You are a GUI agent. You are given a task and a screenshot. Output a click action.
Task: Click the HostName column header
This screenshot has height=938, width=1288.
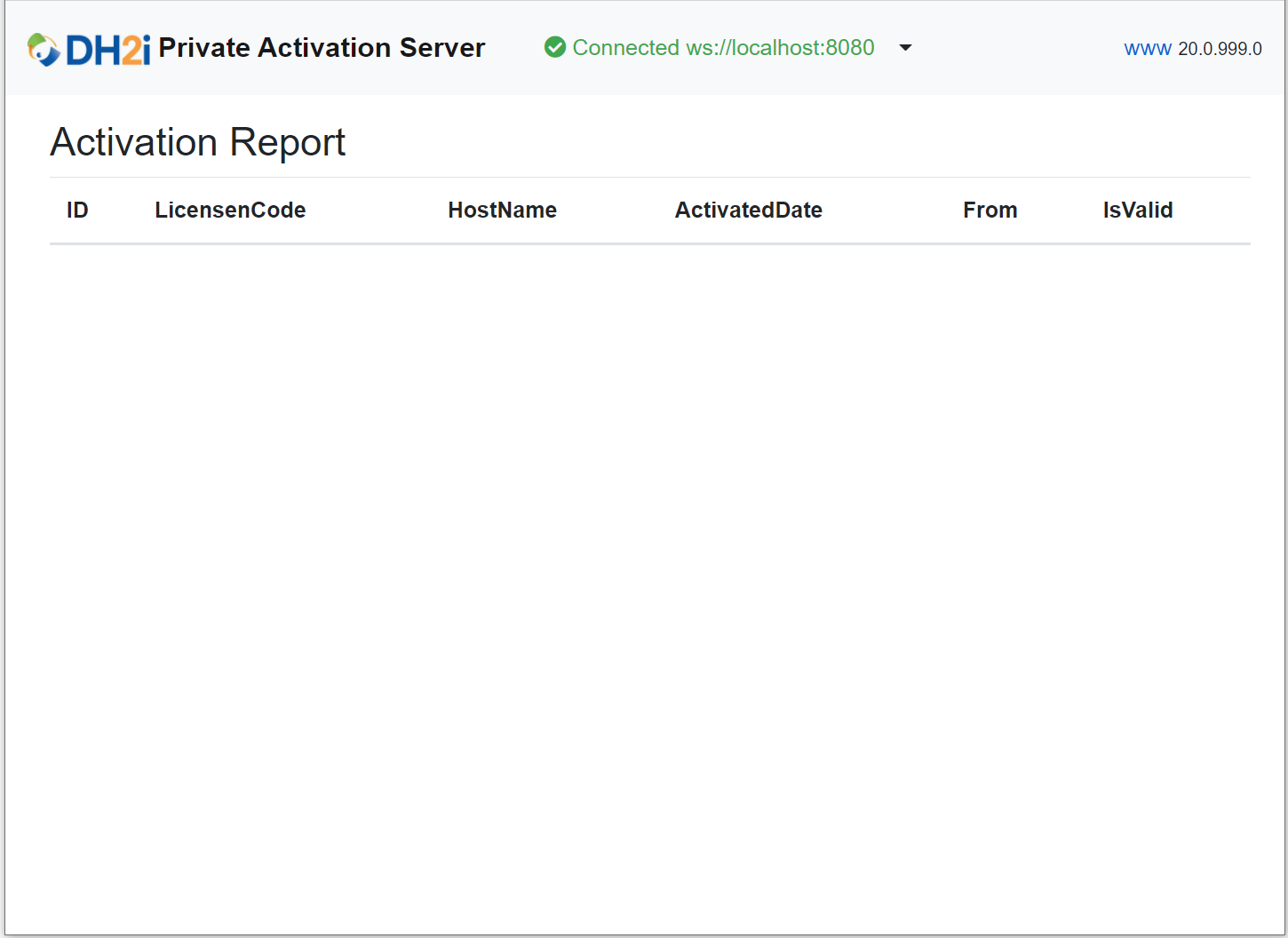[502, 210]
